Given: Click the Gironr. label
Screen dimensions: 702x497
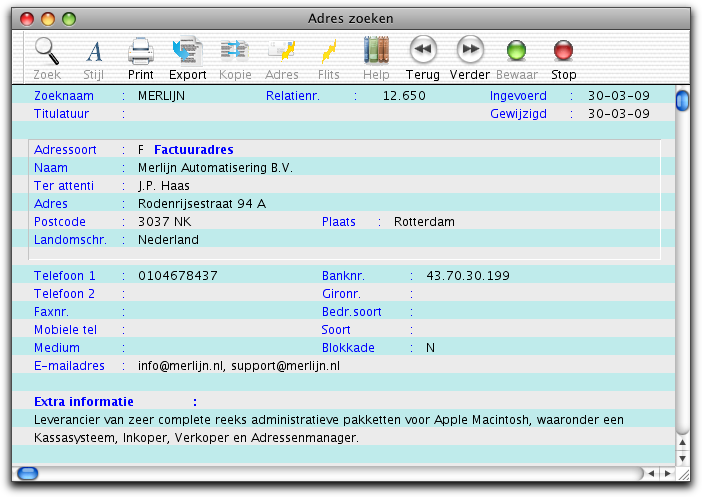Looking at the screenshot, I should (x=341, y=294).
